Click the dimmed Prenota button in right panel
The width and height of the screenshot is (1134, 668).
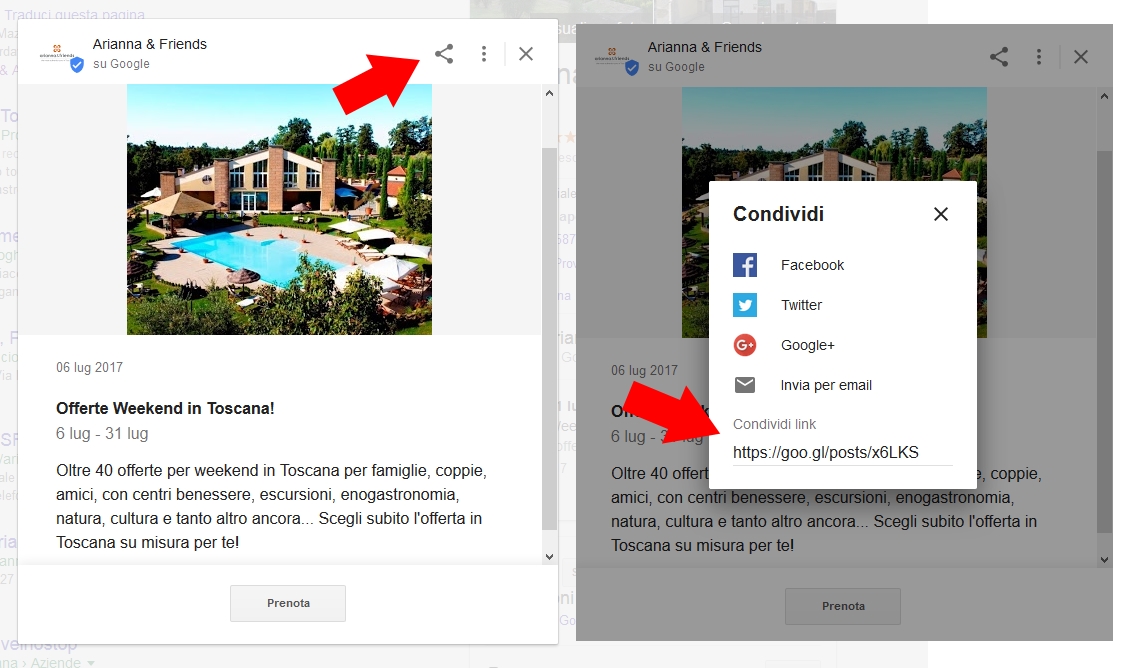tap(843, 606)
